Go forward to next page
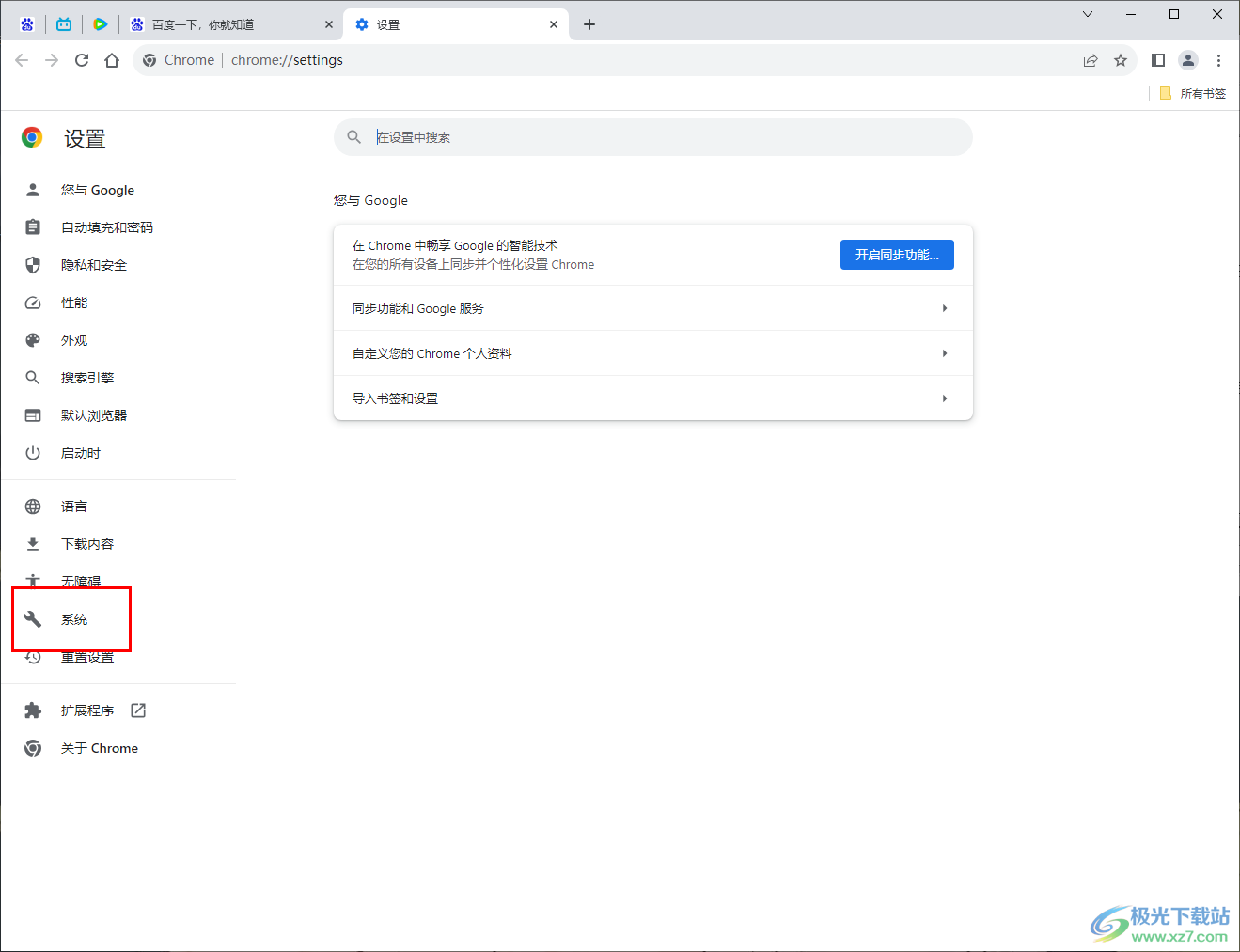This screenshot has height=952, width=1240. (52, 60)
